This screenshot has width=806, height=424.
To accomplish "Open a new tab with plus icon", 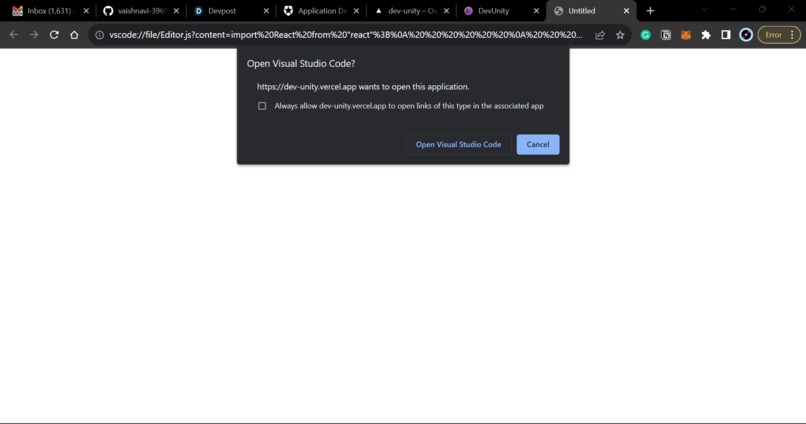I will (x=650, y=11).
